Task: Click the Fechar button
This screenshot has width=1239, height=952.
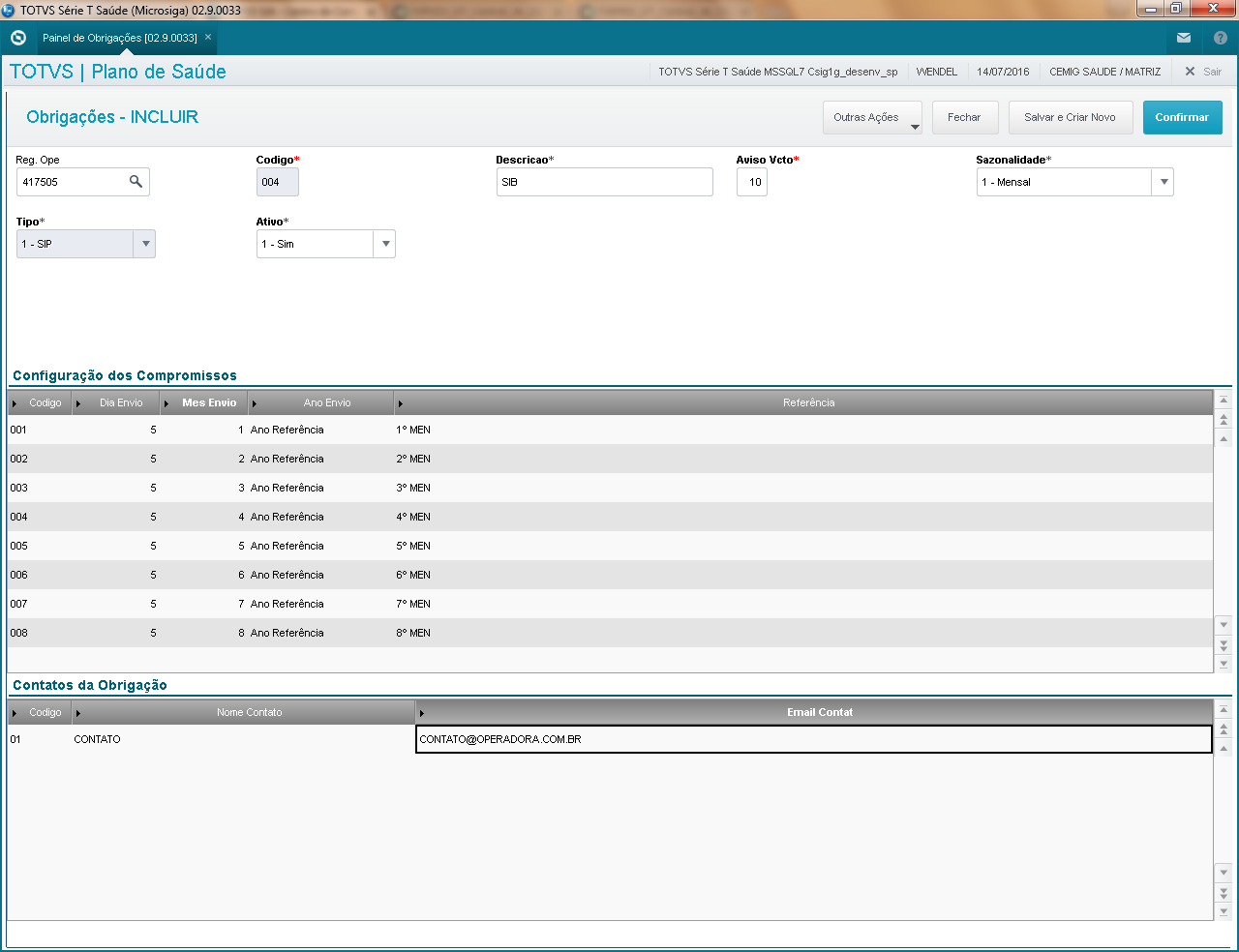Action: [964, 117]
